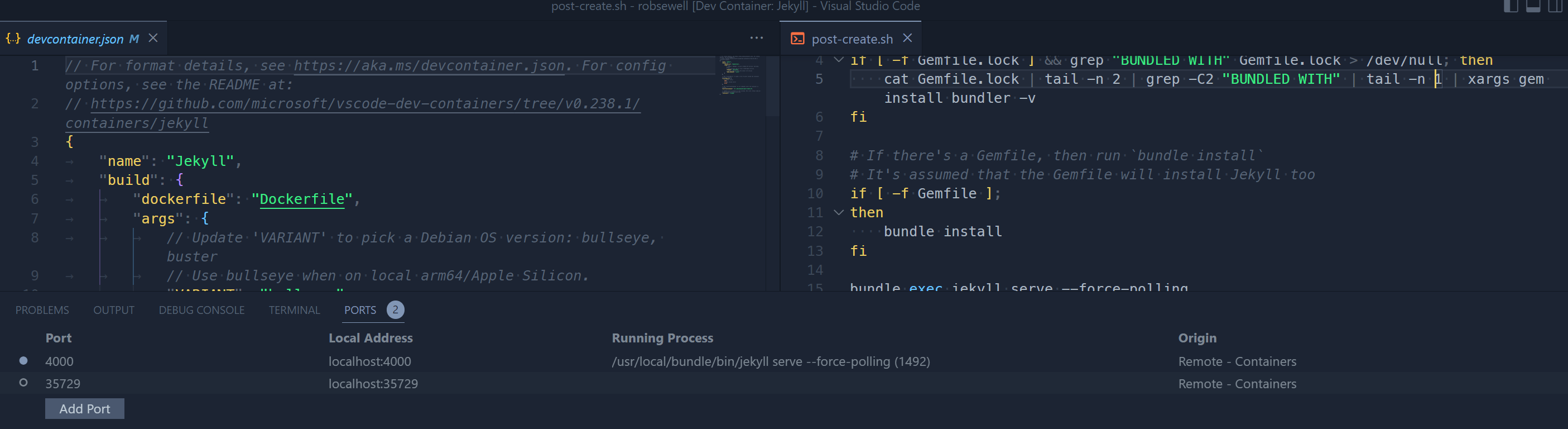The image size is (1568, 429).
Task: Open the Dockerfile link in devcontainer.json
Action: [302, 199]
